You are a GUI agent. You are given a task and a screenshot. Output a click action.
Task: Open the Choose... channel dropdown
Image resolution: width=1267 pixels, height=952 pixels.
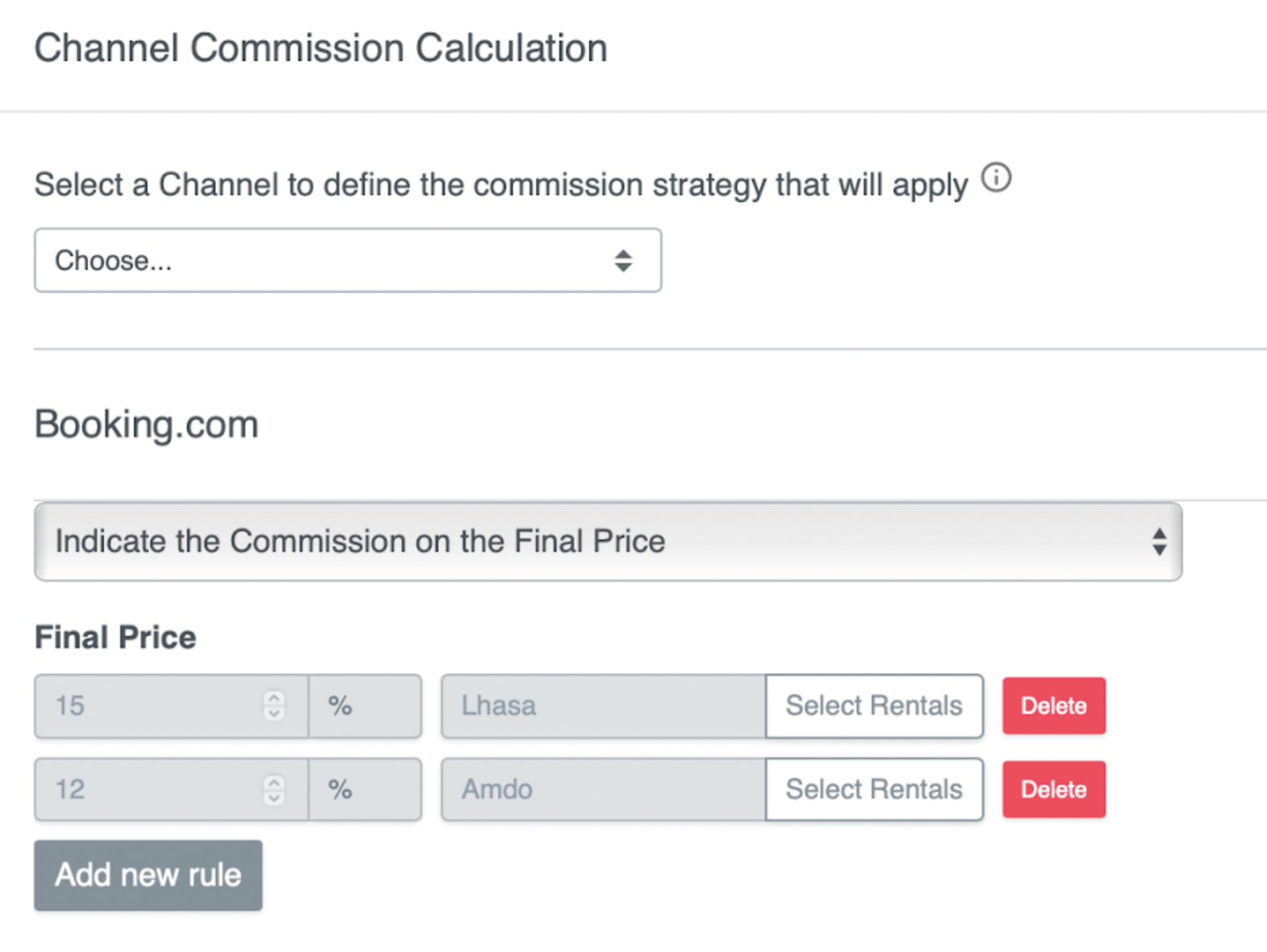tap(348, 261)
